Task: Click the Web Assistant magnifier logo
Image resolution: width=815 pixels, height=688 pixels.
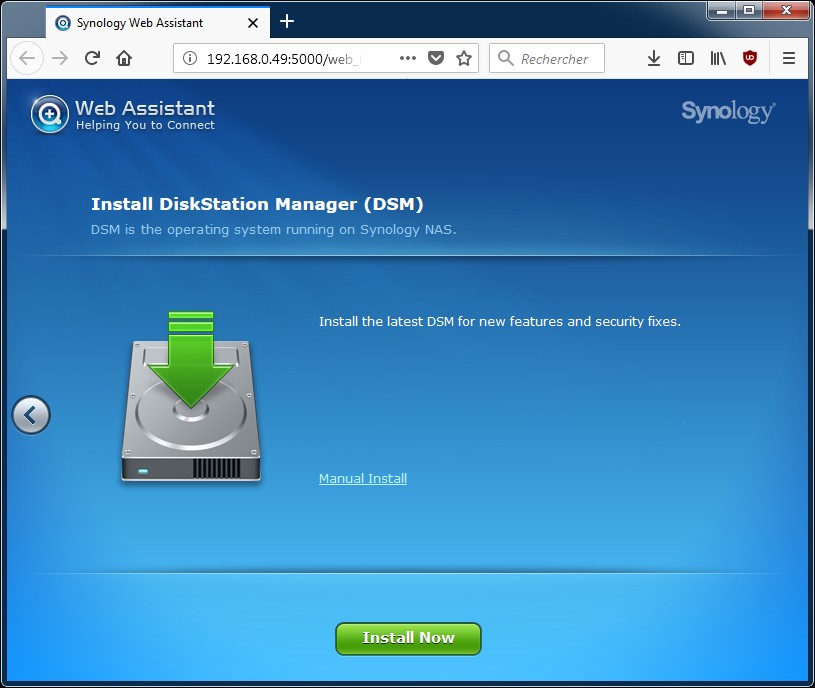Action: point(49,114)
